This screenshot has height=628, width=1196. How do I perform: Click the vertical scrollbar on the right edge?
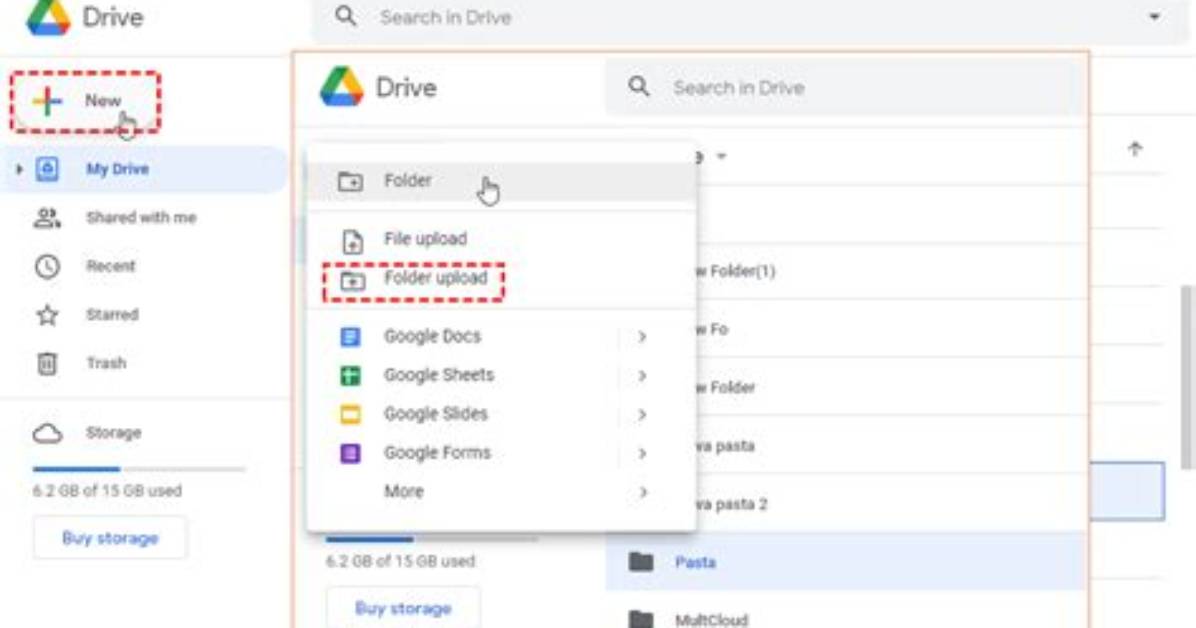pyautogui.click(x=1188, y=378)
